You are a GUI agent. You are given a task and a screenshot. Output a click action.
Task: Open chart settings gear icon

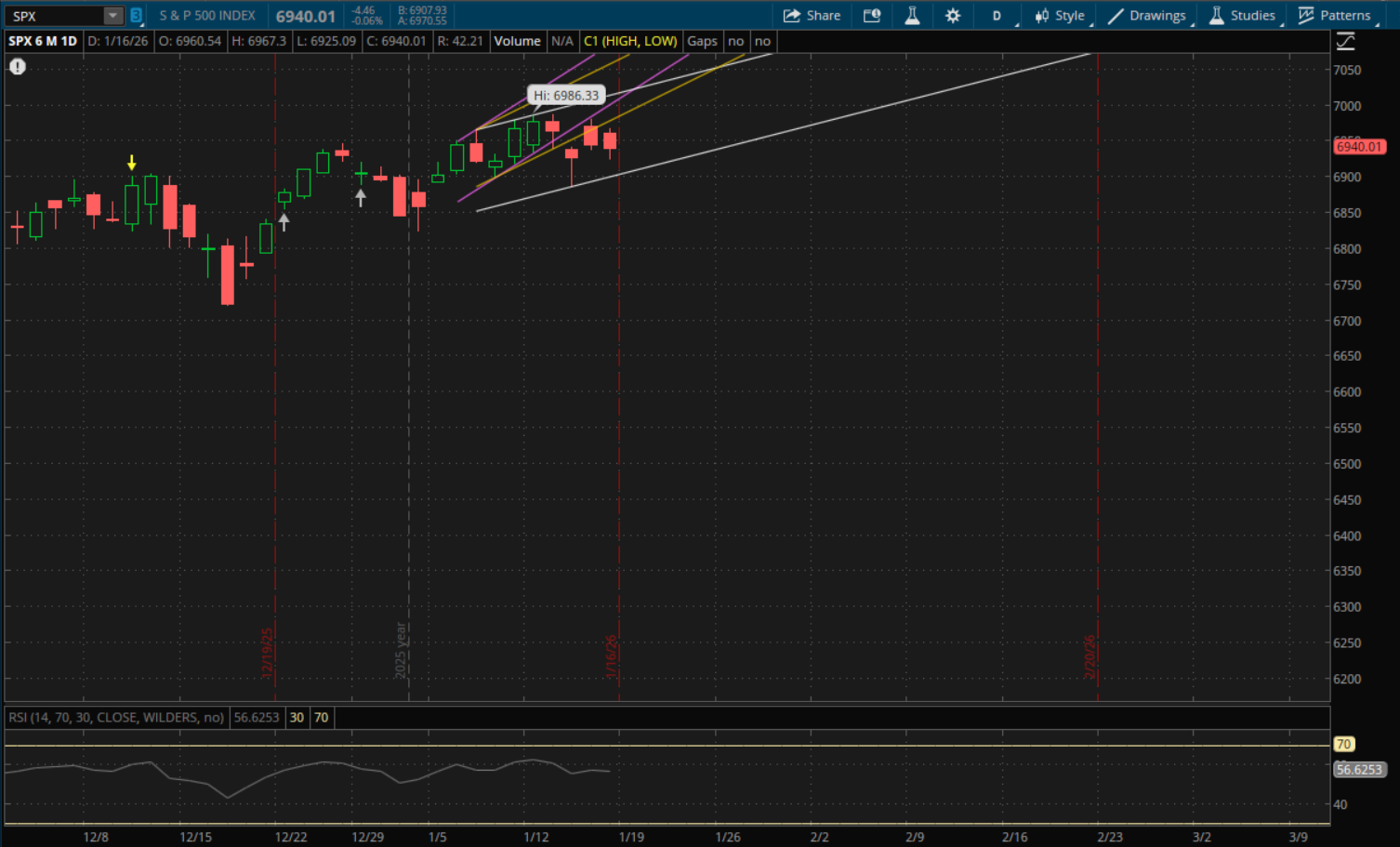953,16
